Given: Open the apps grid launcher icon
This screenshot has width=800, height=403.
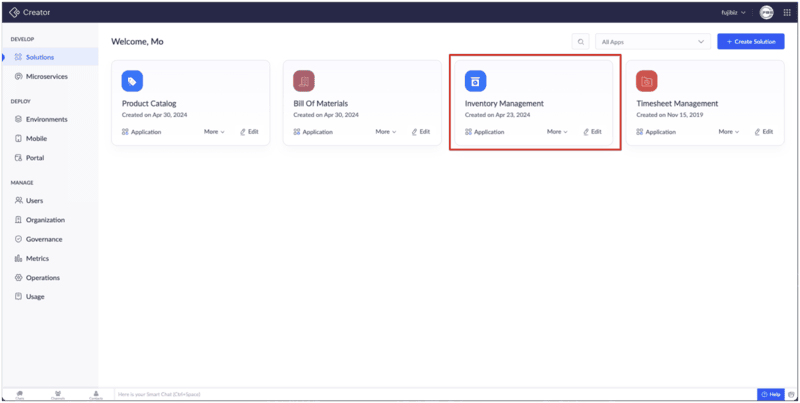Looking at the screenshot, I should pyautogui.click(x=787, y=12).
